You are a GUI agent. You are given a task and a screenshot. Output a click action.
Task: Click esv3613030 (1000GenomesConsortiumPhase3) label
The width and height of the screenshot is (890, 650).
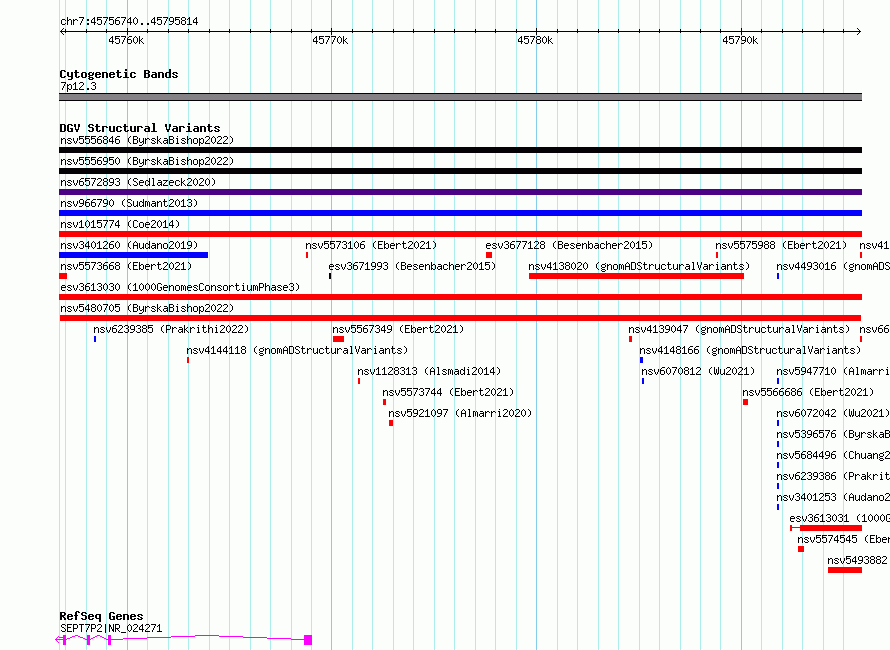tap(180, 287)
